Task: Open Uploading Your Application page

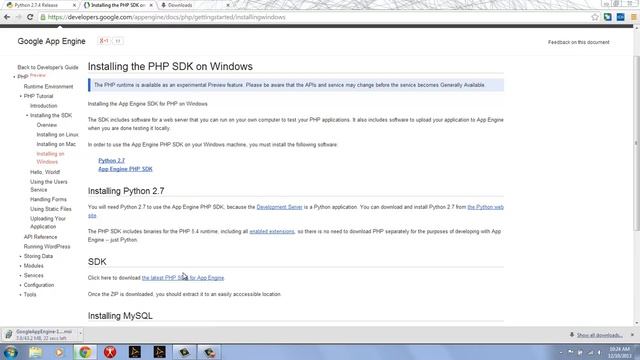Action: click(x=48, y=222)
